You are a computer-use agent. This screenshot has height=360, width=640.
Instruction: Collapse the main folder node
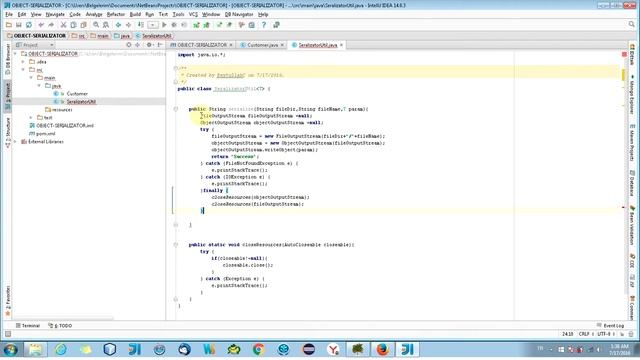[31, 78]
